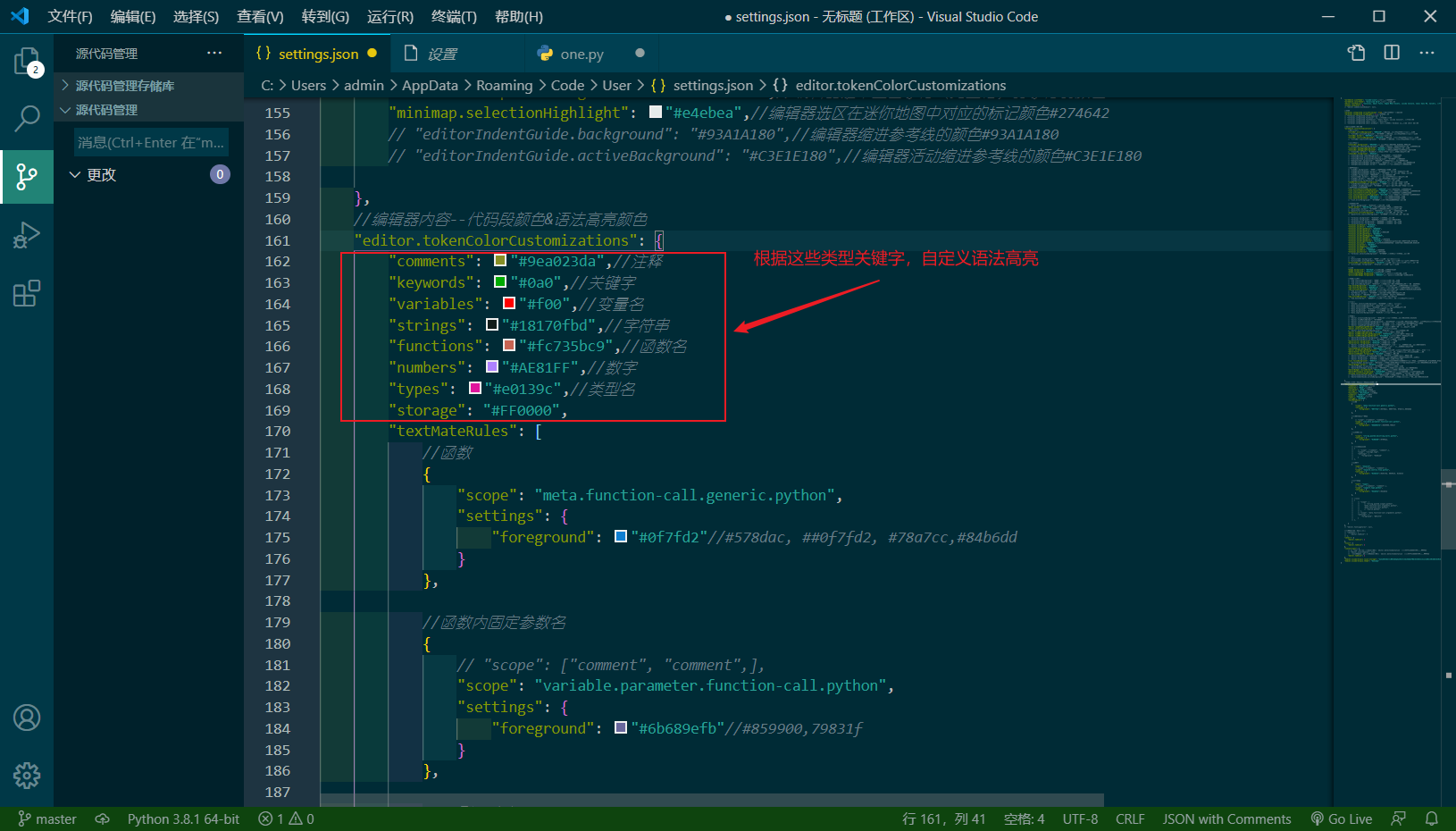Open color picker for strings #18170fbd swatch
Screen dimensions: 1456x831
(x=492, y=325)
